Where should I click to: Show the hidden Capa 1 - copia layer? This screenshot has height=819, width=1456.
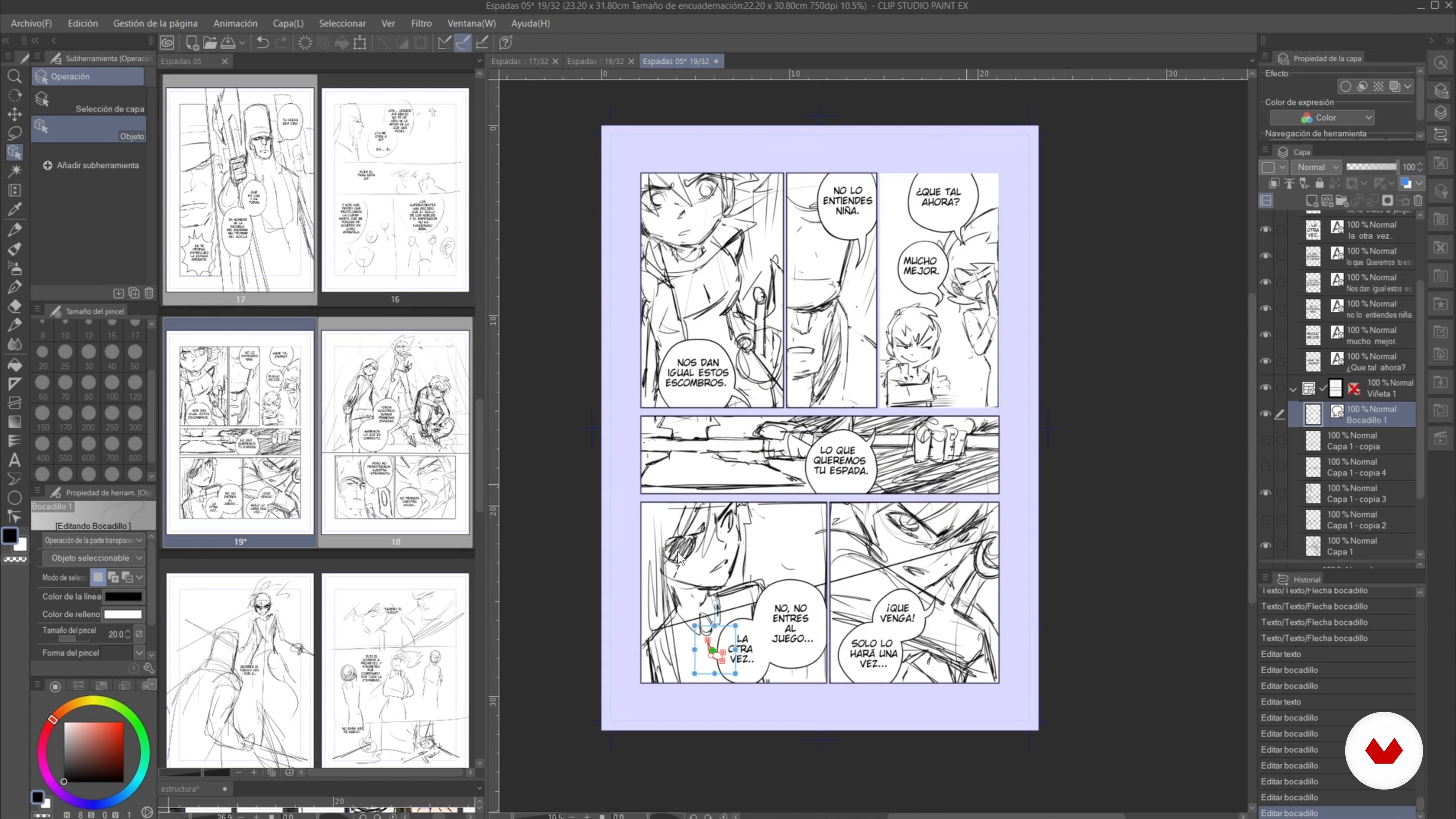coord(1266,441)
